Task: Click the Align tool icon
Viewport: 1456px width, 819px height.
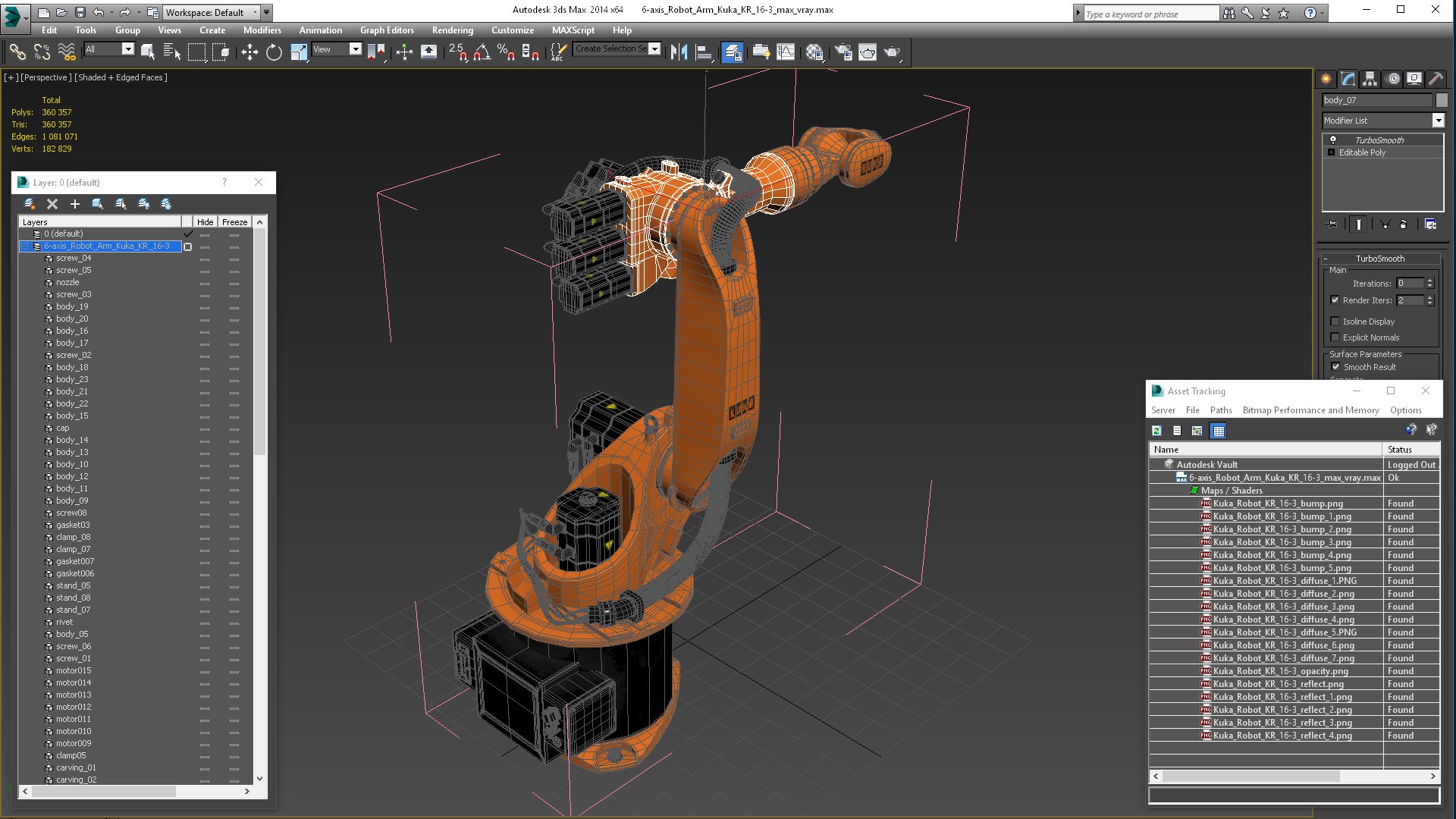Action: pyautogui.click(x=704, y=52)
